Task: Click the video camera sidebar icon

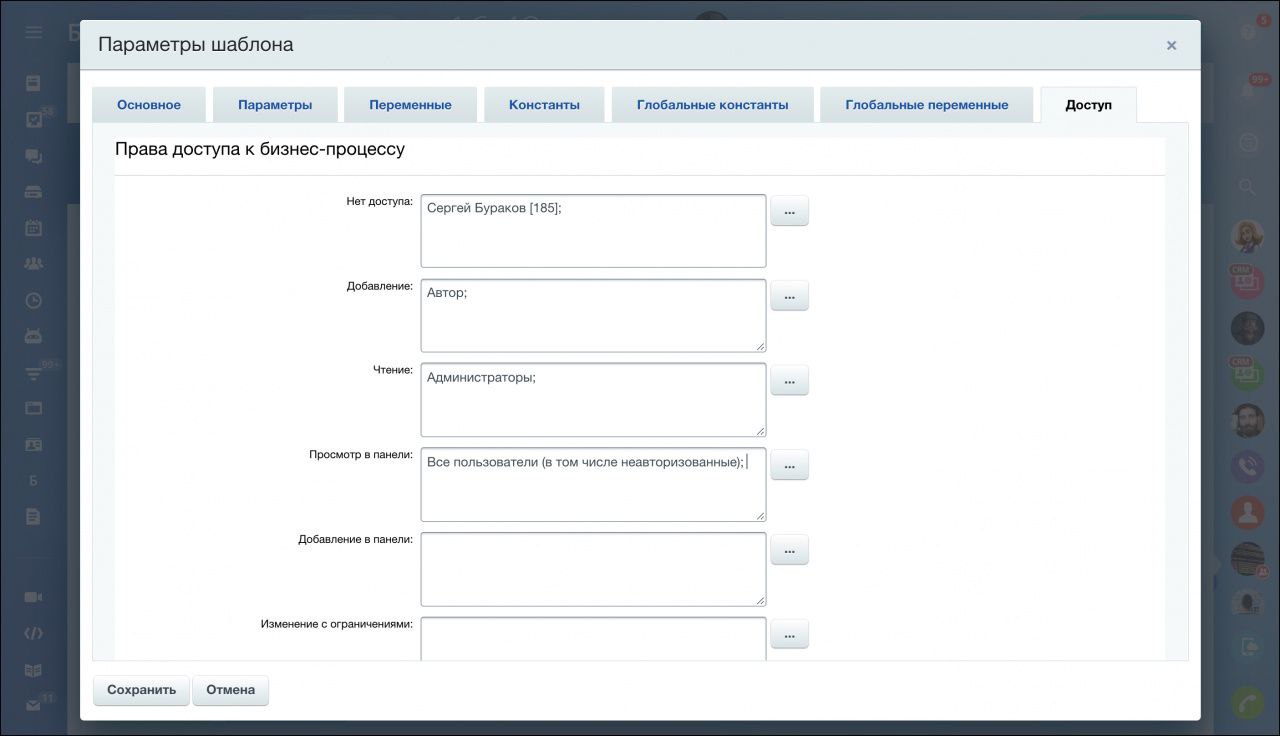Action: tap(34, 597)
